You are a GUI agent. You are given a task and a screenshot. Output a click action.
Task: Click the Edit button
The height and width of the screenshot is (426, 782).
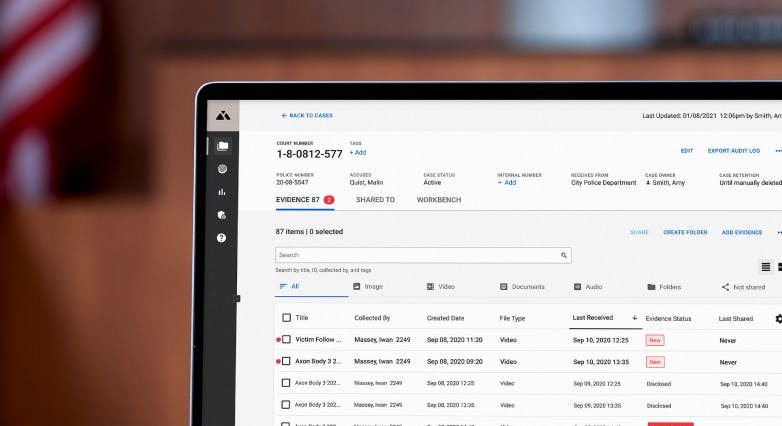687,151
